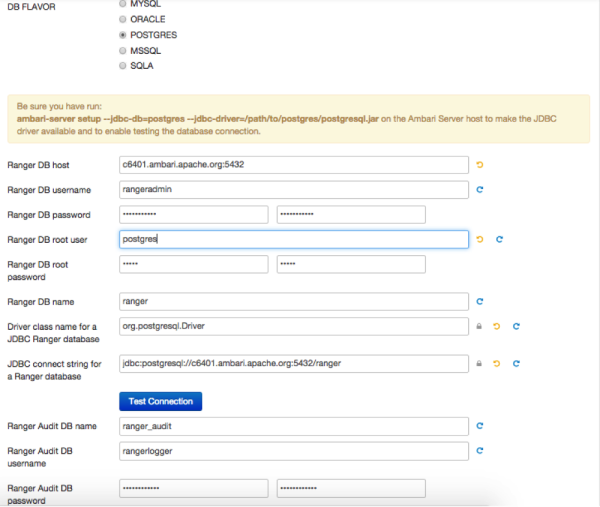Viewport: 600px width, 507px height.
Task: Click the Ranger DB password confirmation field
Action: [351, 215]
